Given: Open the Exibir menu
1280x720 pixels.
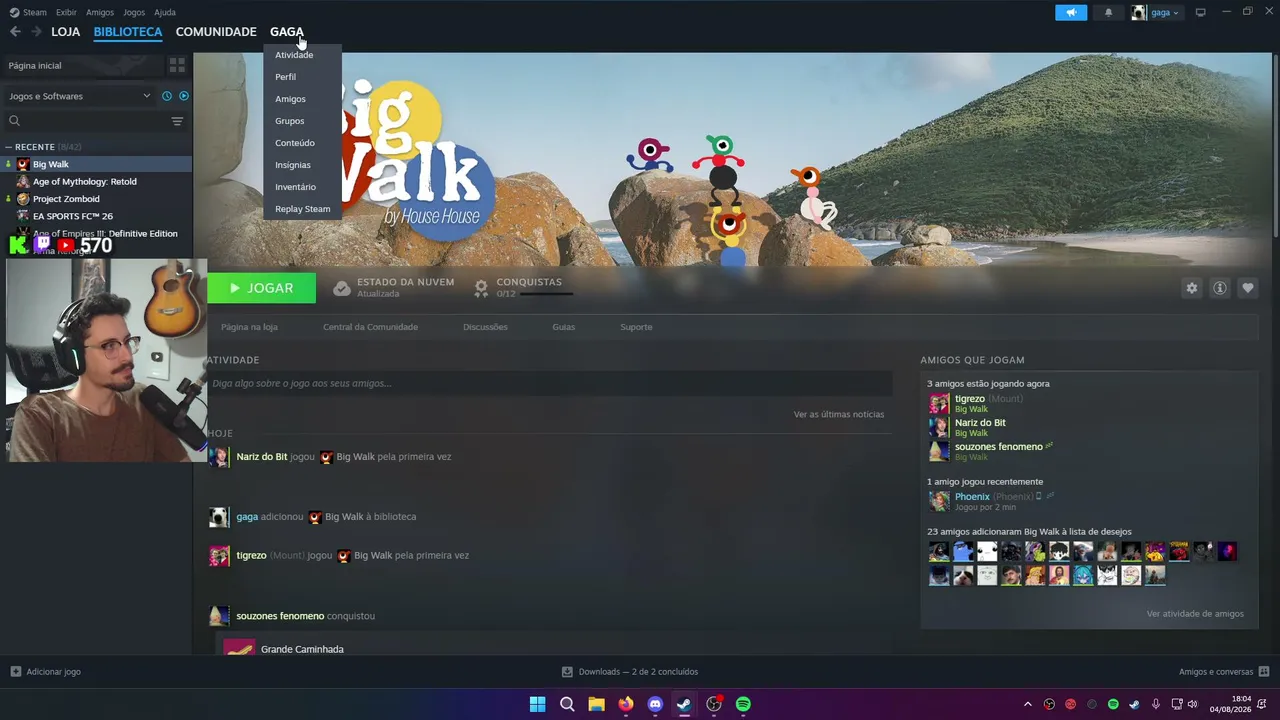Looking at the screenshot, I should click(x=66, y=12).
